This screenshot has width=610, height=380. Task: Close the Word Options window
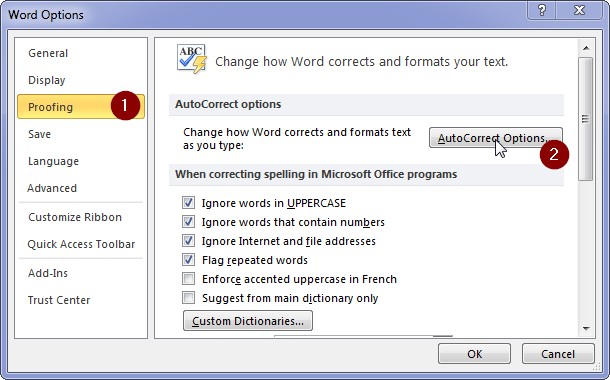pyautogui.click(x=579, y=10)
